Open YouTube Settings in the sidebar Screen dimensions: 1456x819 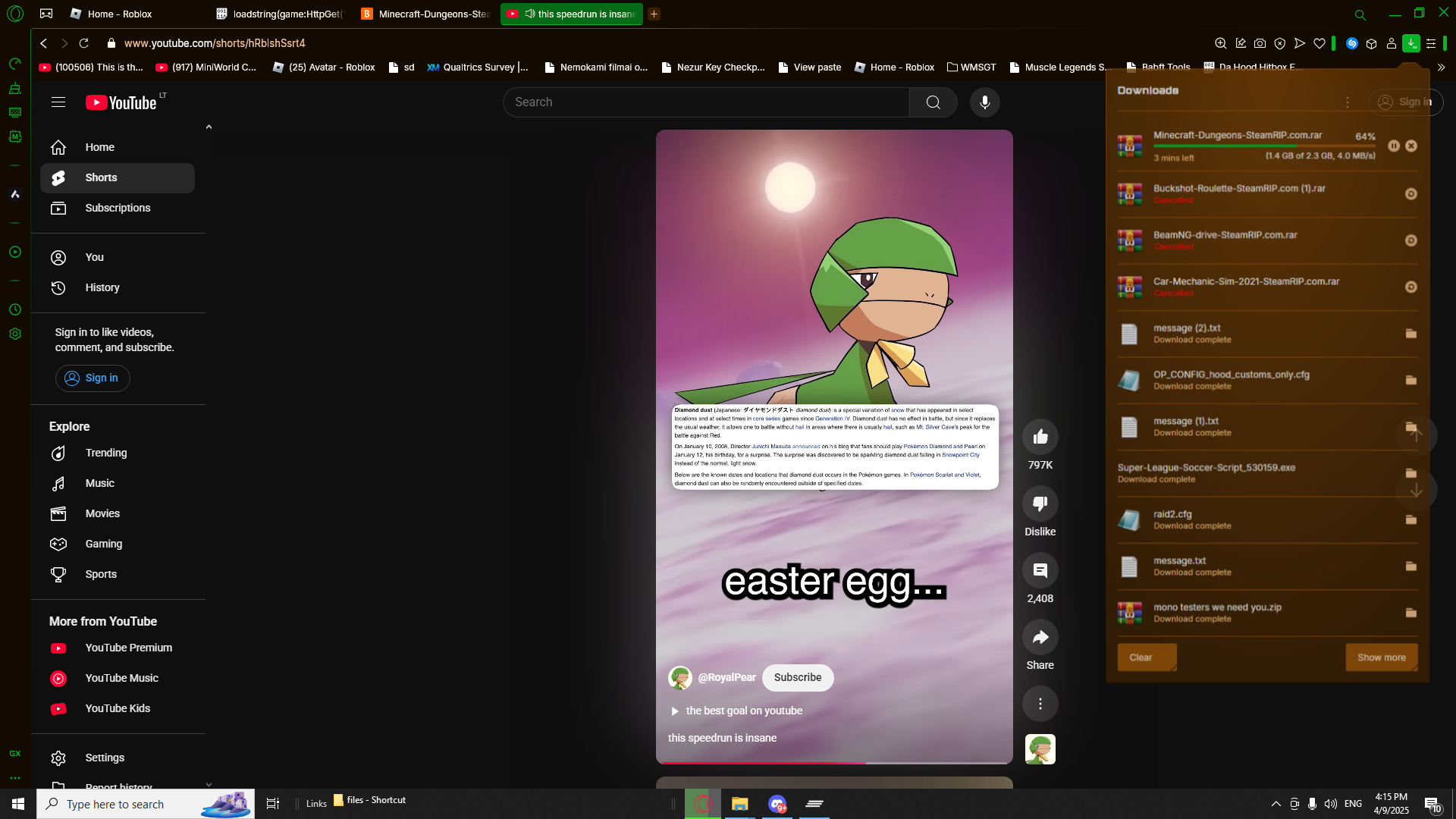[118, 758]
